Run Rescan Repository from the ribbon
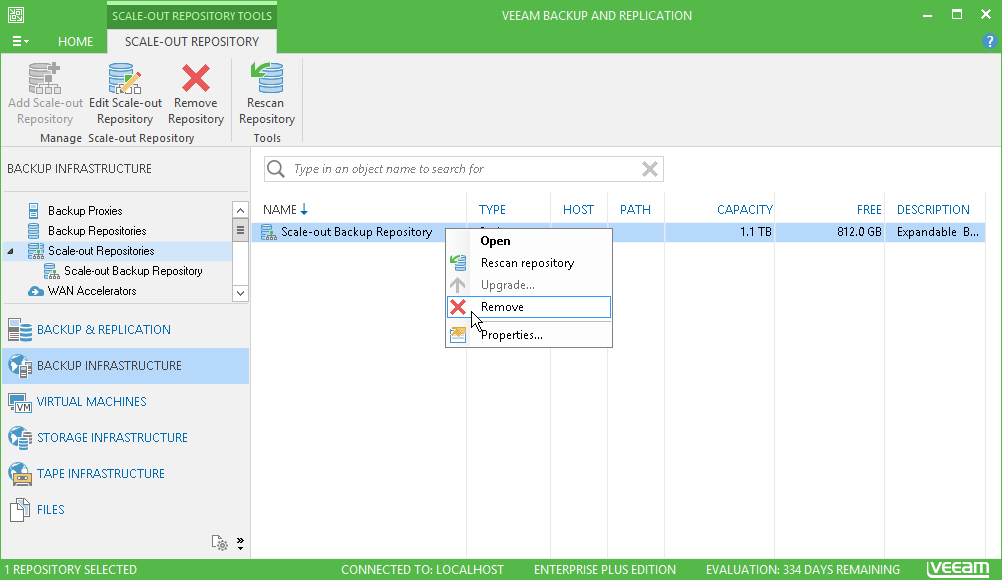This screenshot has height=580, width=1002. pos(266,94)
